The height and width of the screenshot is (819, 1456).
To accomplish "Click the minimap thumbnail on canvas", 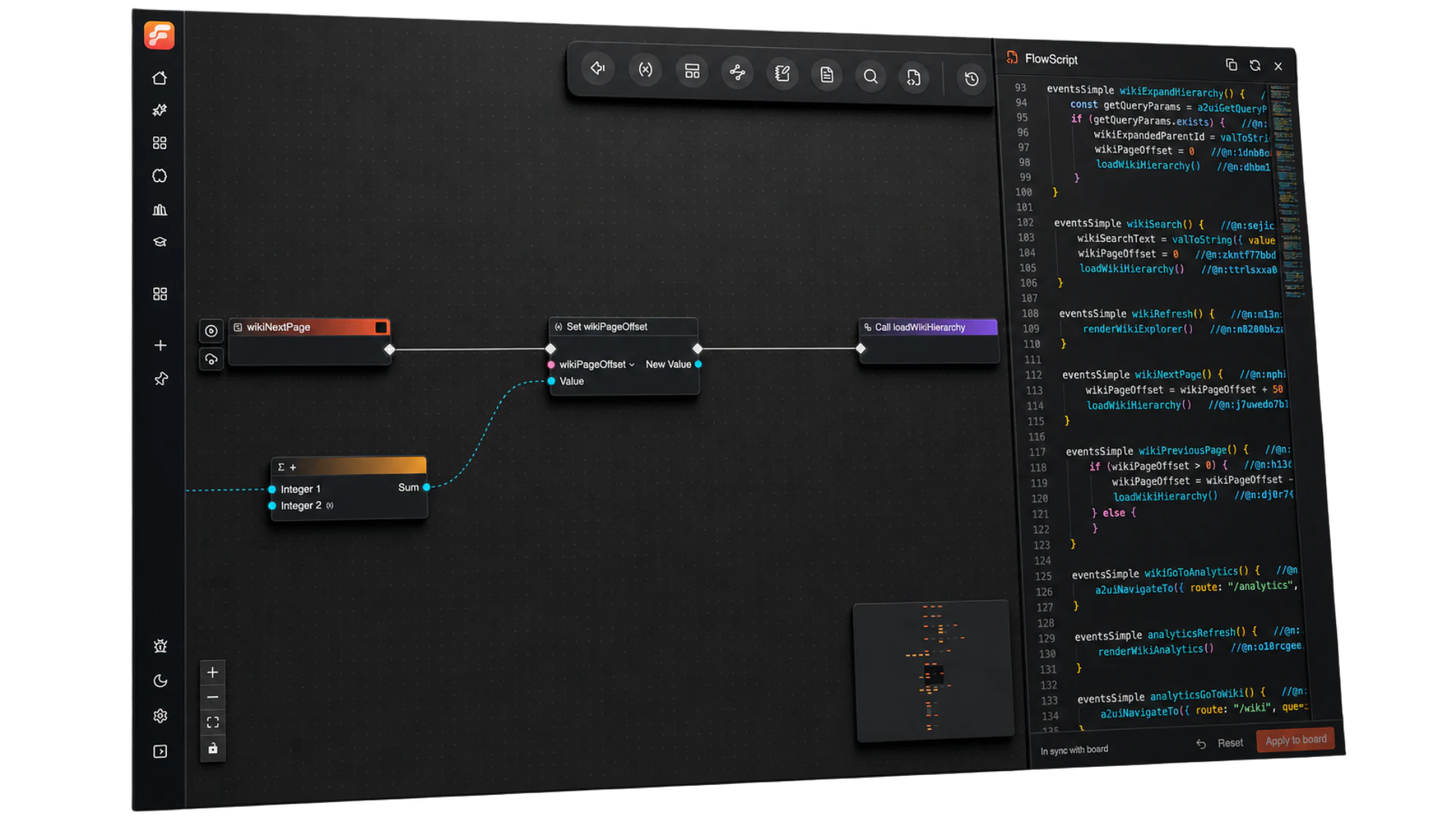I will [x=934, y=671].
